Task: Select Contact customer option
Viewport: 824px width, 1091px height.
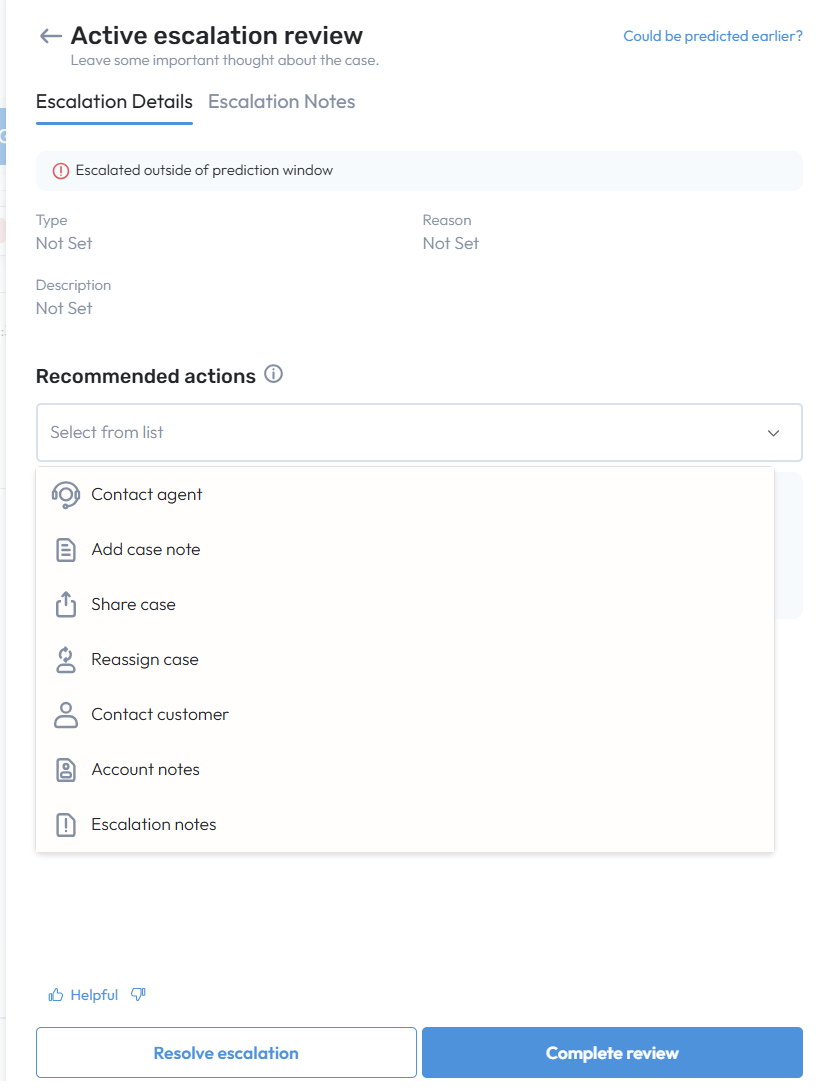Action: (405, 715)
